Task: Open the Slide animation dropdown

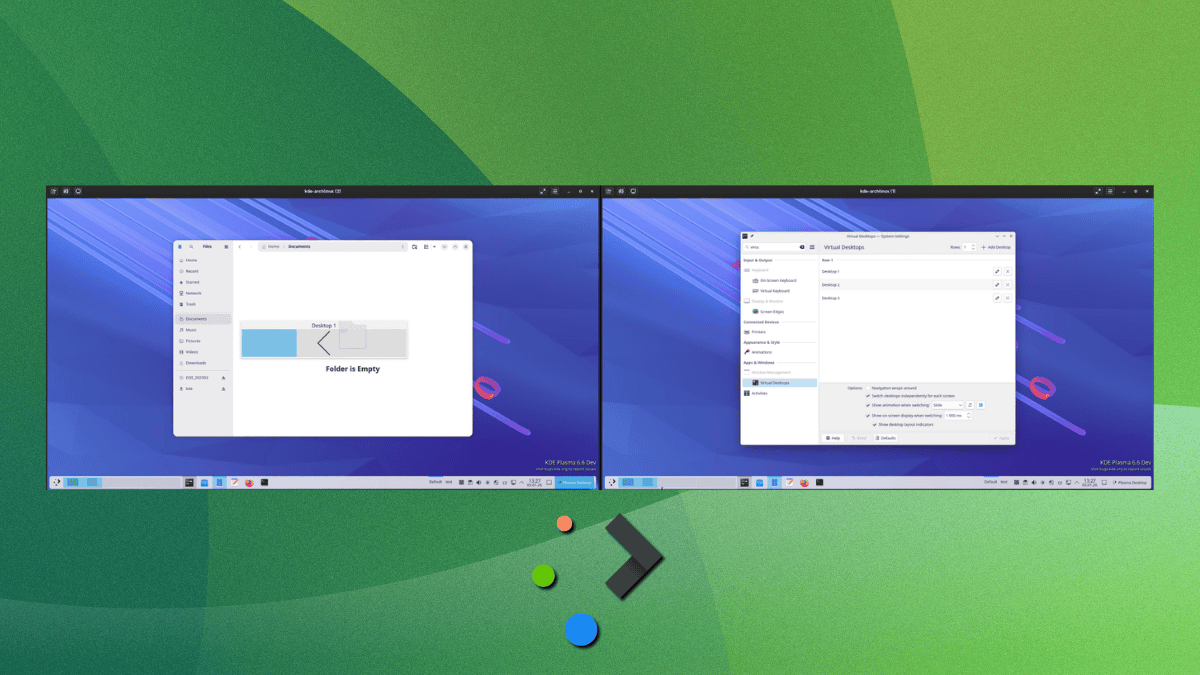Action: coord(947,405)
